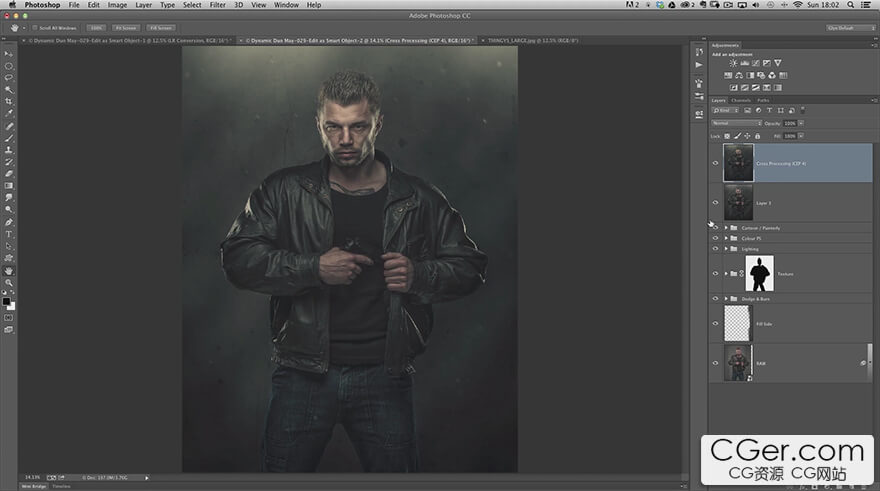Expand the Lighting group
This screenshot has width=880, height=491.
click(x=726, y=249)
